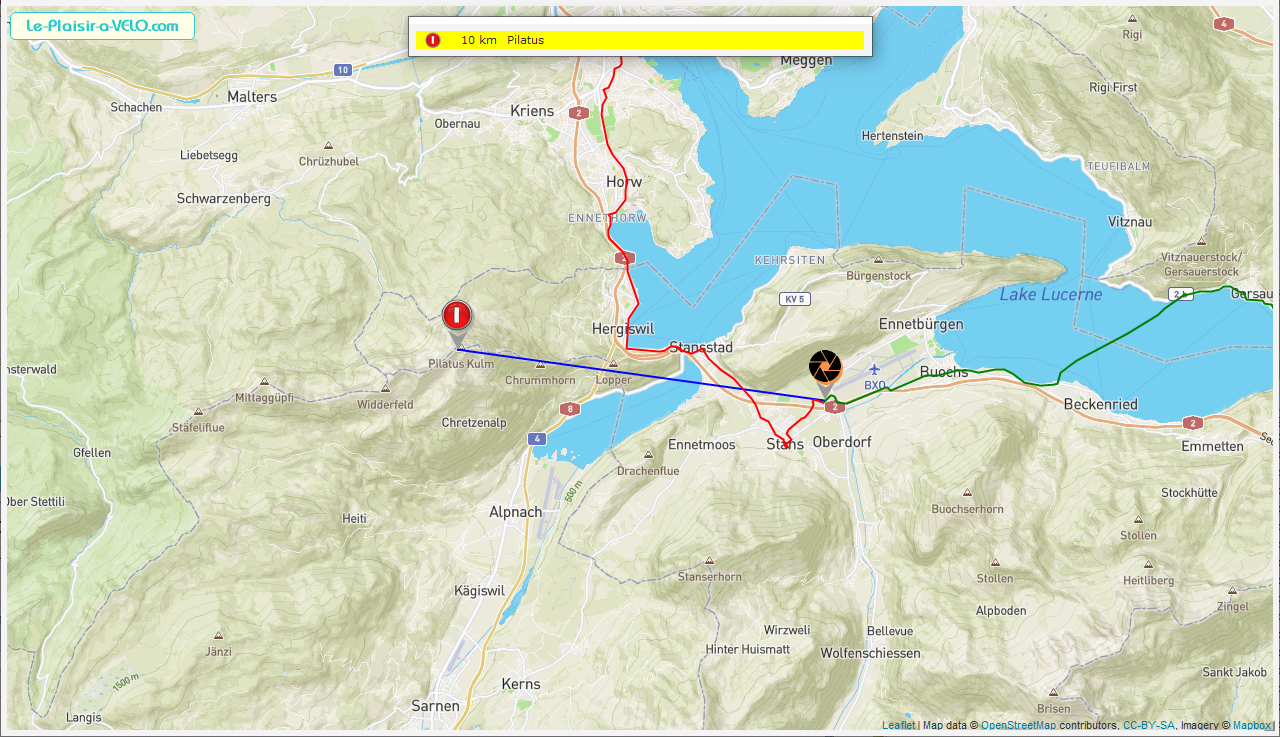Click route 2 shield near Kriens
This screenshot has height=737, width=1280.
tap(577, 113)
